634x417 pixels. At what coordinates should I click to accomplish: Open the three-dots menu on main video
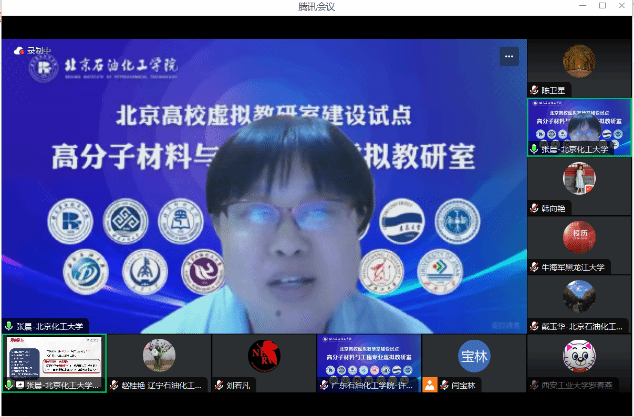[x=511, y=56]
